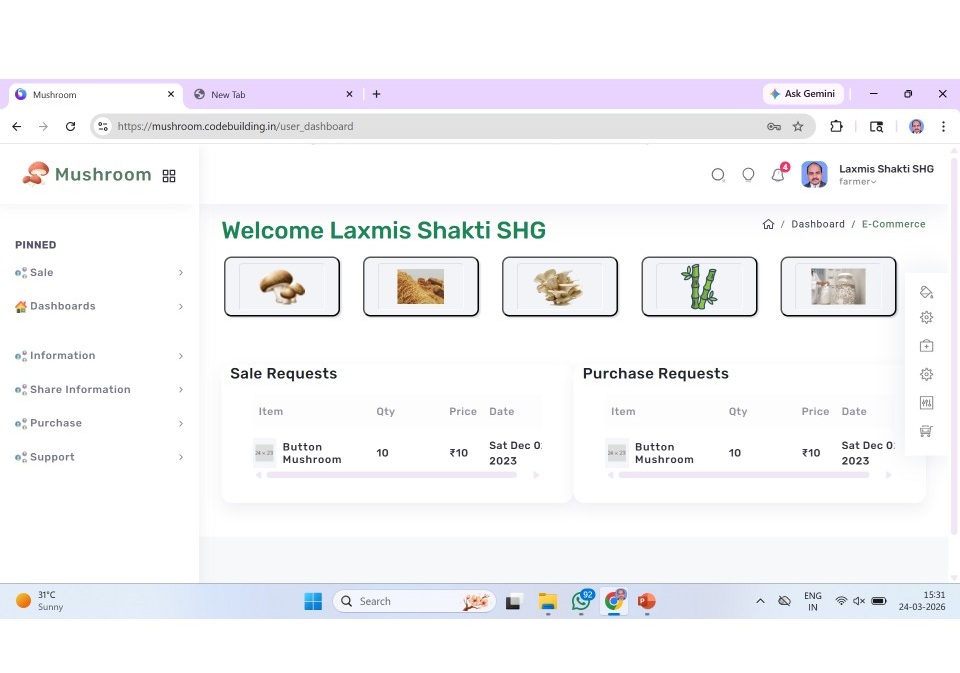Viewport: 960px width, 673px height.
Task: Open notifications bell with badge 4
Action: pyautogui.click(x=778, y=175)
